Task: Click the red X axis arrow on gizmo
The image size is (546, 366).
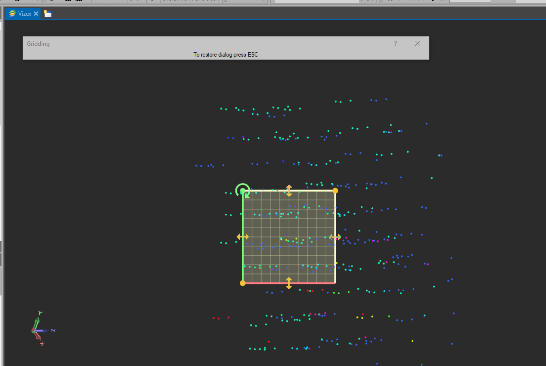Action: [38, 338]
